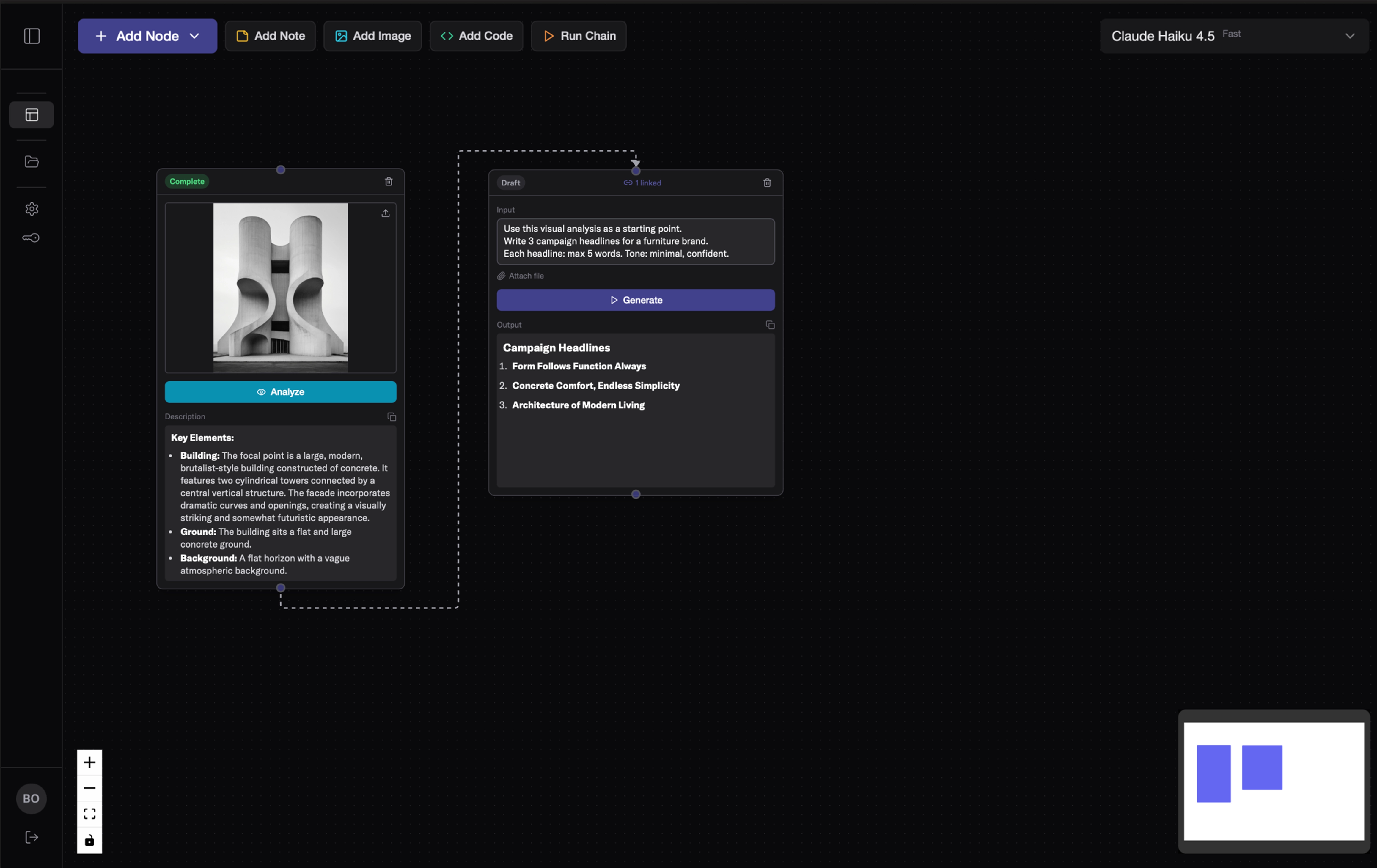The height and width of the screenshot is (868, 1377).
Task: Expand the Add Node dropdown chevron
Action: pos(194,36)
